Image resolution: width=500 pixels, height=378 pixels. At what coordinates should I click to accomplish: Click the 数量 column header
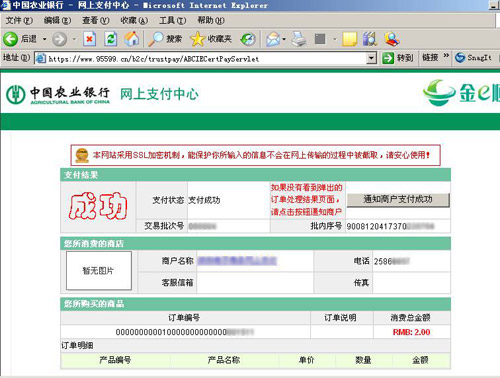(x=364, y=360)
